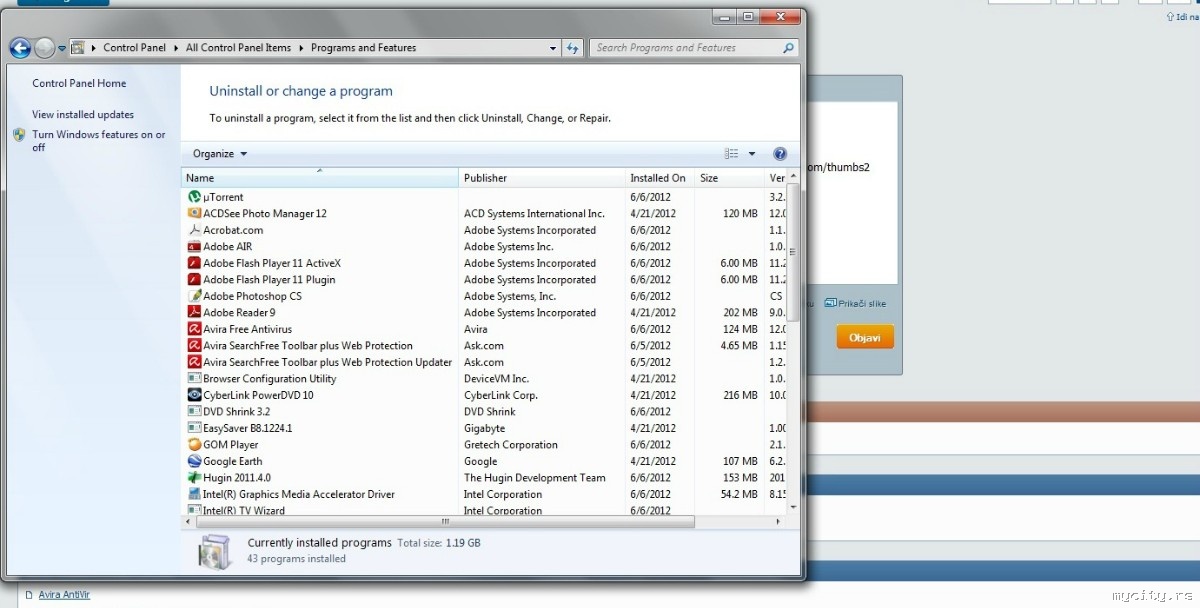Select Adobe Flash Player 11 ActiveX icon
This screenshot has width=1200, height=608.
pyautogui.click(x=195, y=263)
